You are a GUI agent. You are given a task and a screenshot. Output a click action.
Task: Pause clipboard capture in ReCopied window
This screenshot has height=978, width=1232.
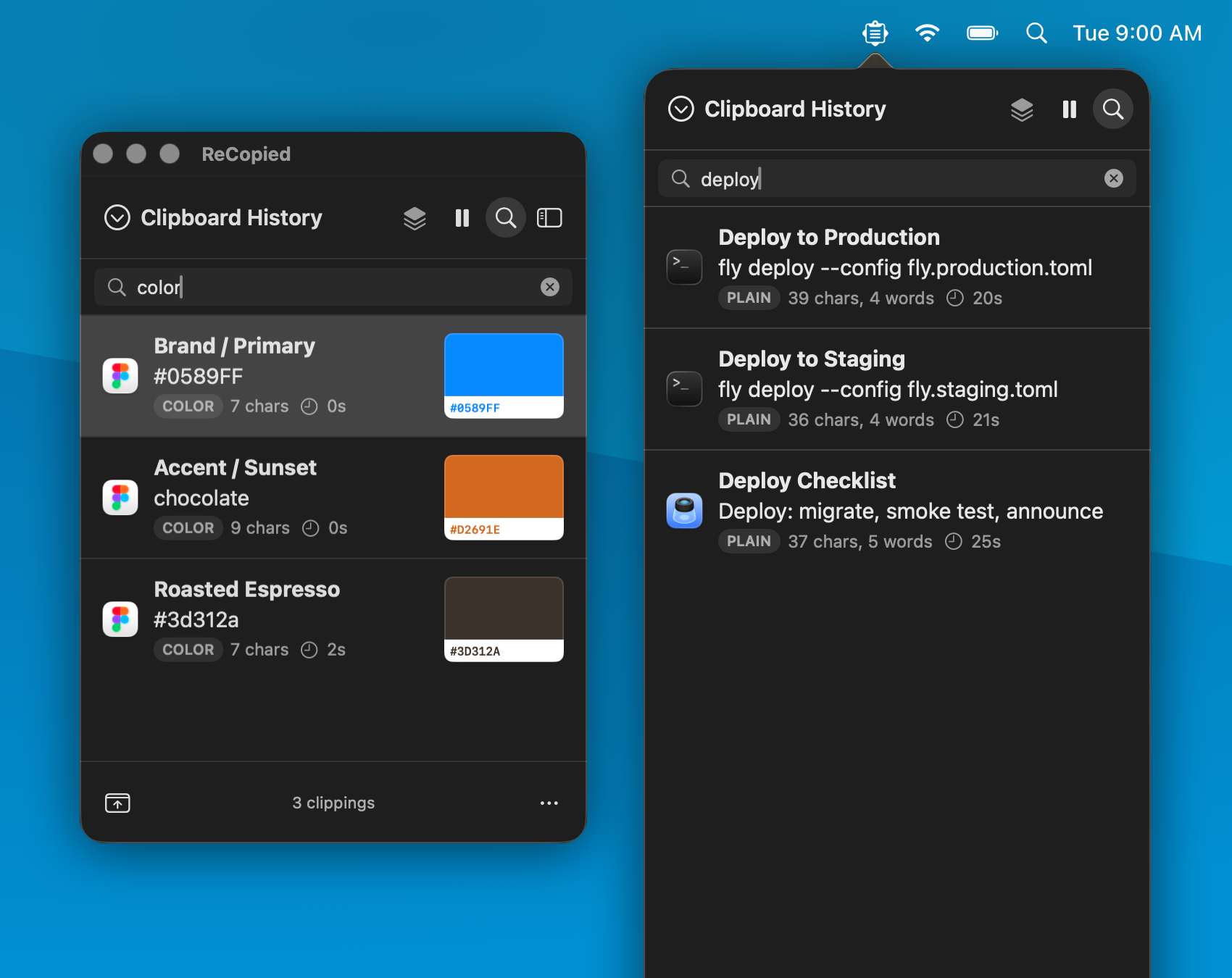462,217
